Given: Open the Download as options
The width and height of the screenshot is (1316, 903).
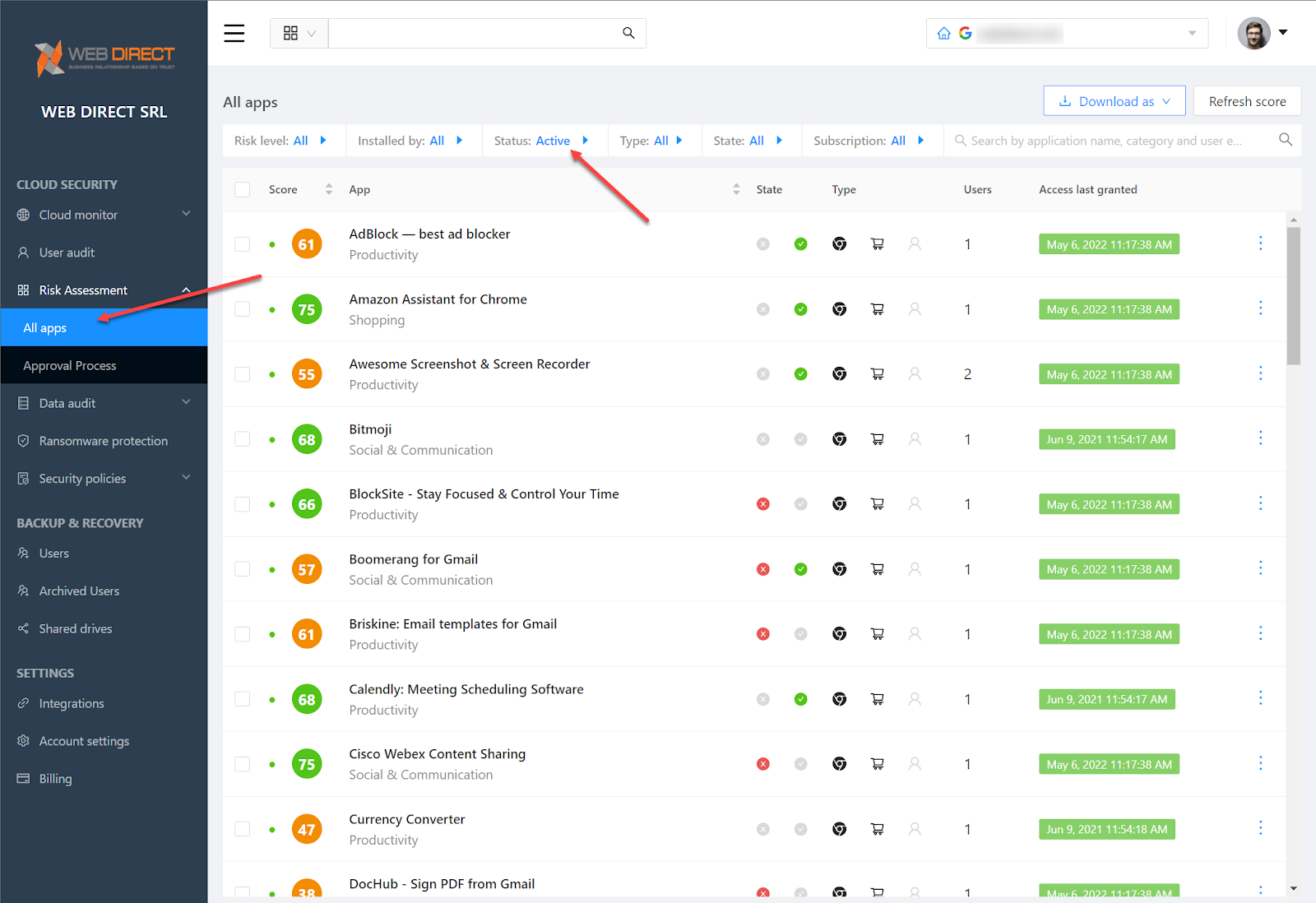Looking at the screenshot, I should click(1114, 100).
